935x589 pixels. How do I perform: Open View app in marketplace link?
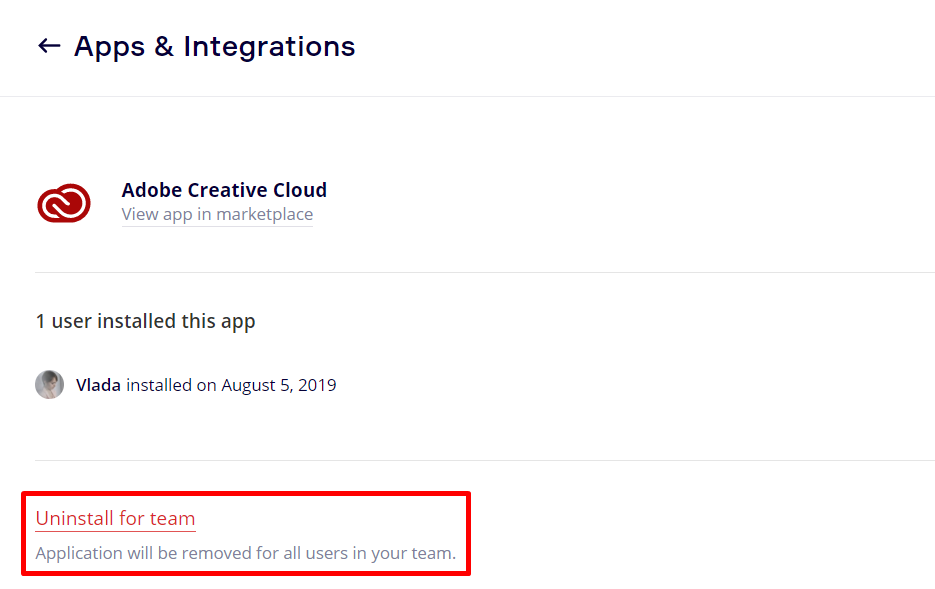217,215
